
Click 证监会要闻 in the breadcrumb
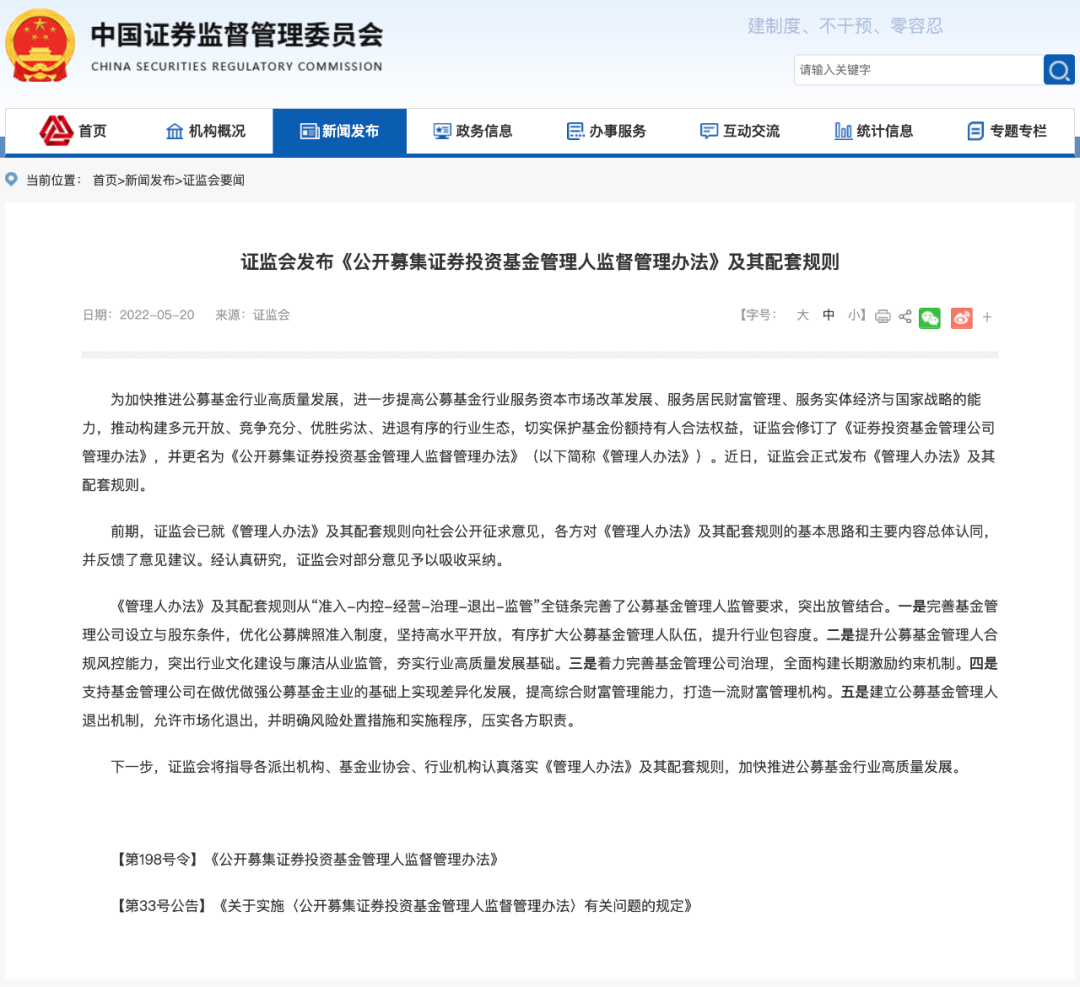click(214, 180)
